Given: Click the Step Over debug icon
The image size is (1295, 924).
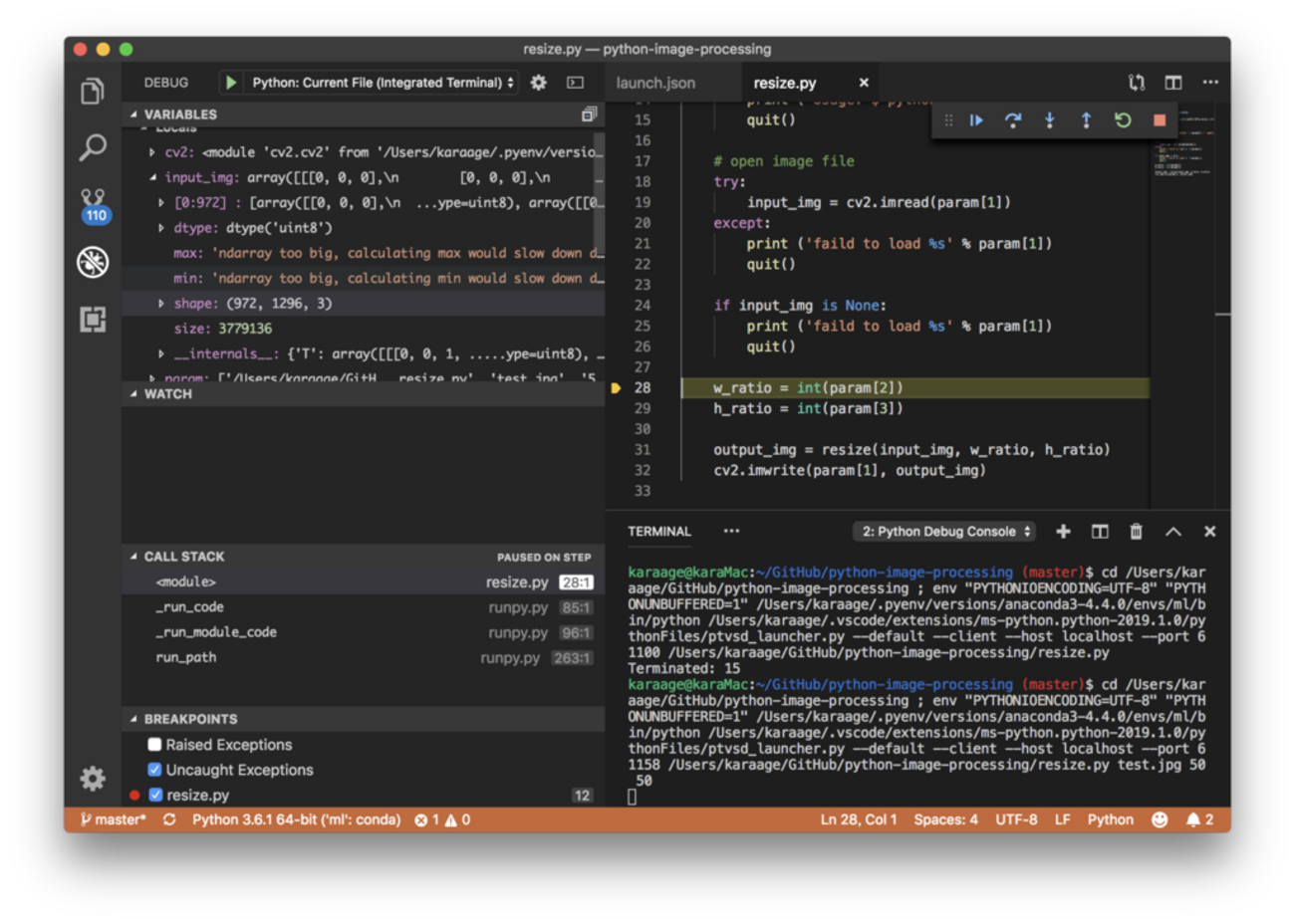Looking at the screenshot, I should [1013, 120].
